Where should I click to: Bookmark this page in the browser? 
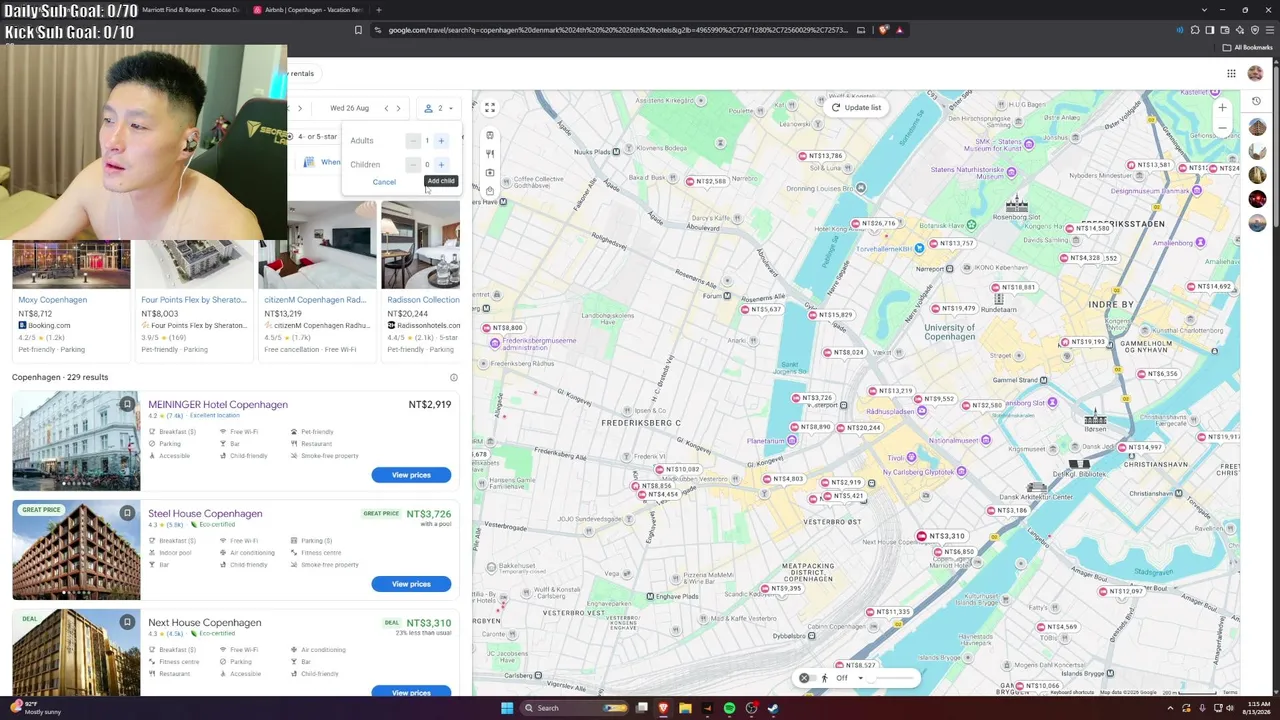[358, 30]
